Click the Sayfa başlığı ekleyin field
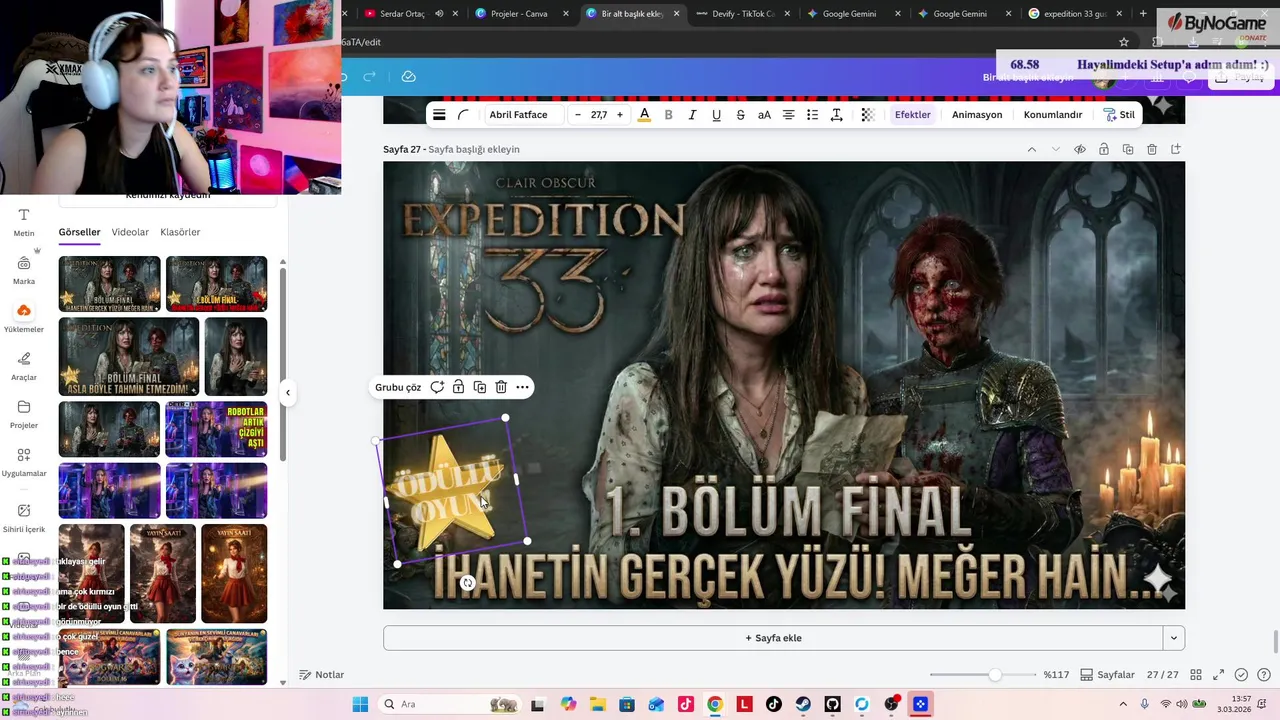The width and height of the screenshot is (1280, 720). coord(474,149)
